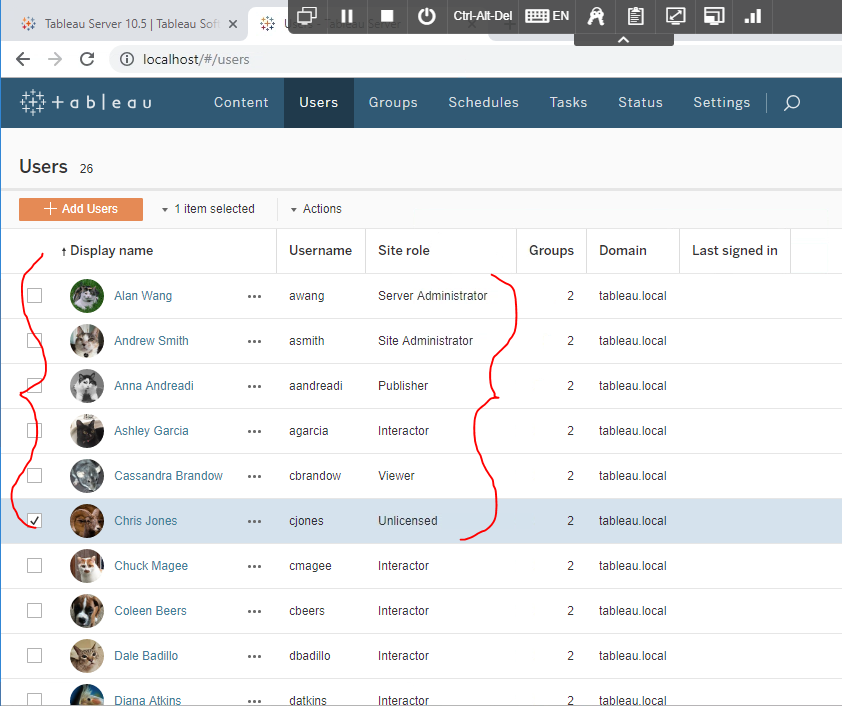The image size is (842, 706).
Task: Open the ellipsis menu for Ashley Garcia
Action: (255, 432)
